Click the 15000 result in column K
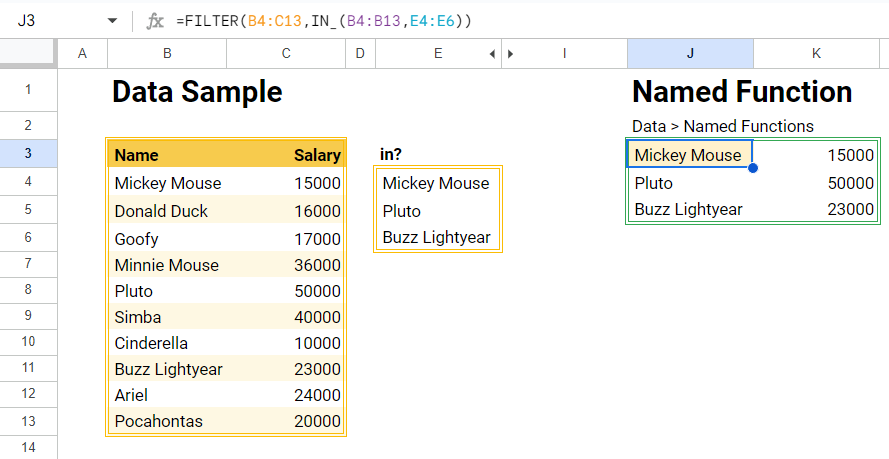This screenshot has height=459, width=889. pyautogui.click(x=816, y=154)
